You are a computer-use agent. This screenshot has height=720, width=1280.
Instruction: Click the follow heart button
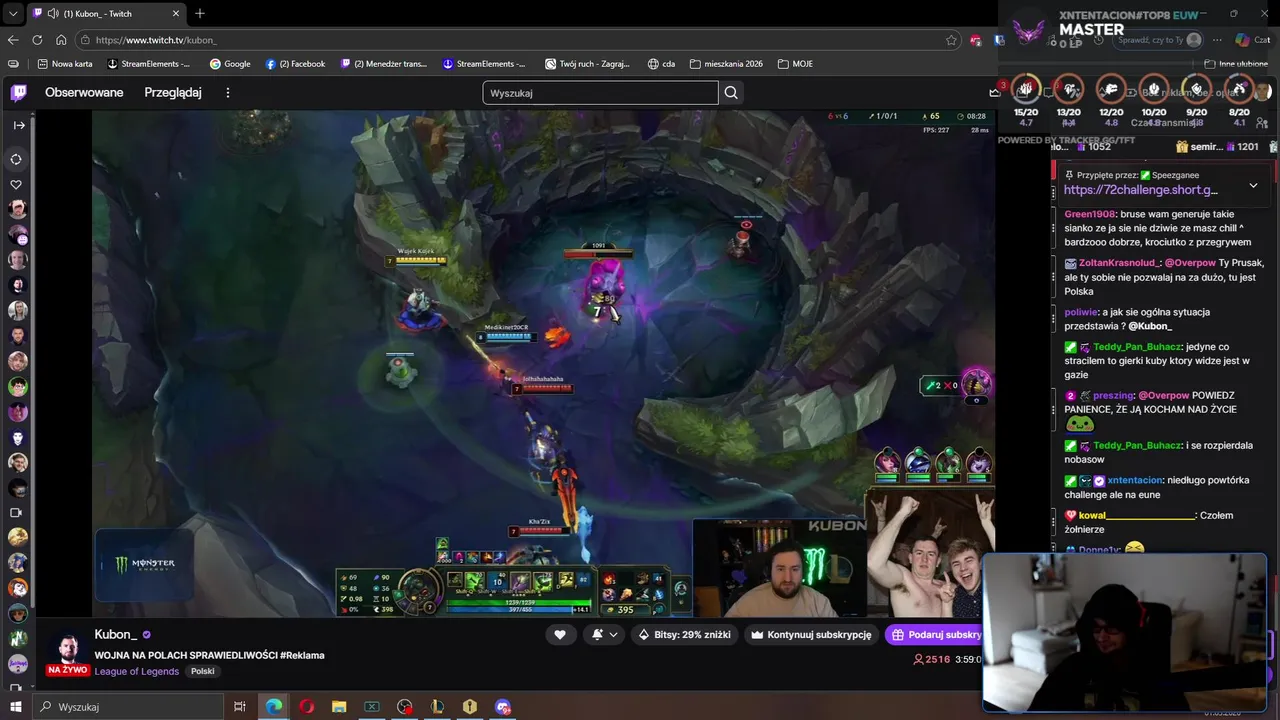pyautogui.click(x=560, y=634)
